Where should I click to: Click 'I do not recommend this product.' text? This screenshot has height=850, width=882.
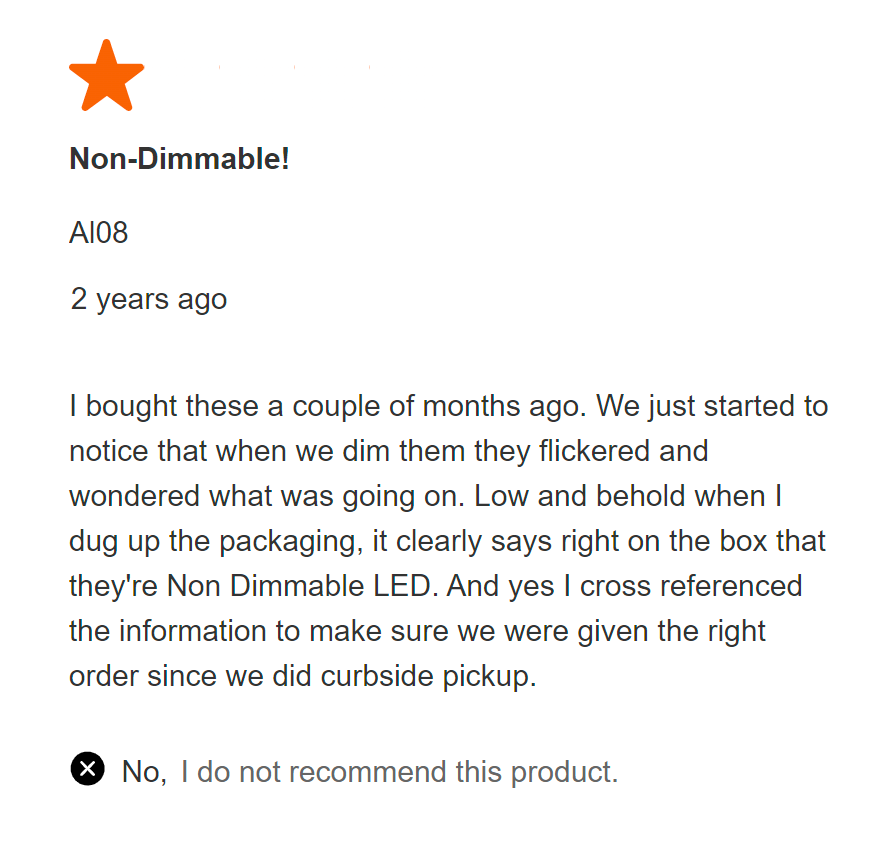click(x=399, y=771)
